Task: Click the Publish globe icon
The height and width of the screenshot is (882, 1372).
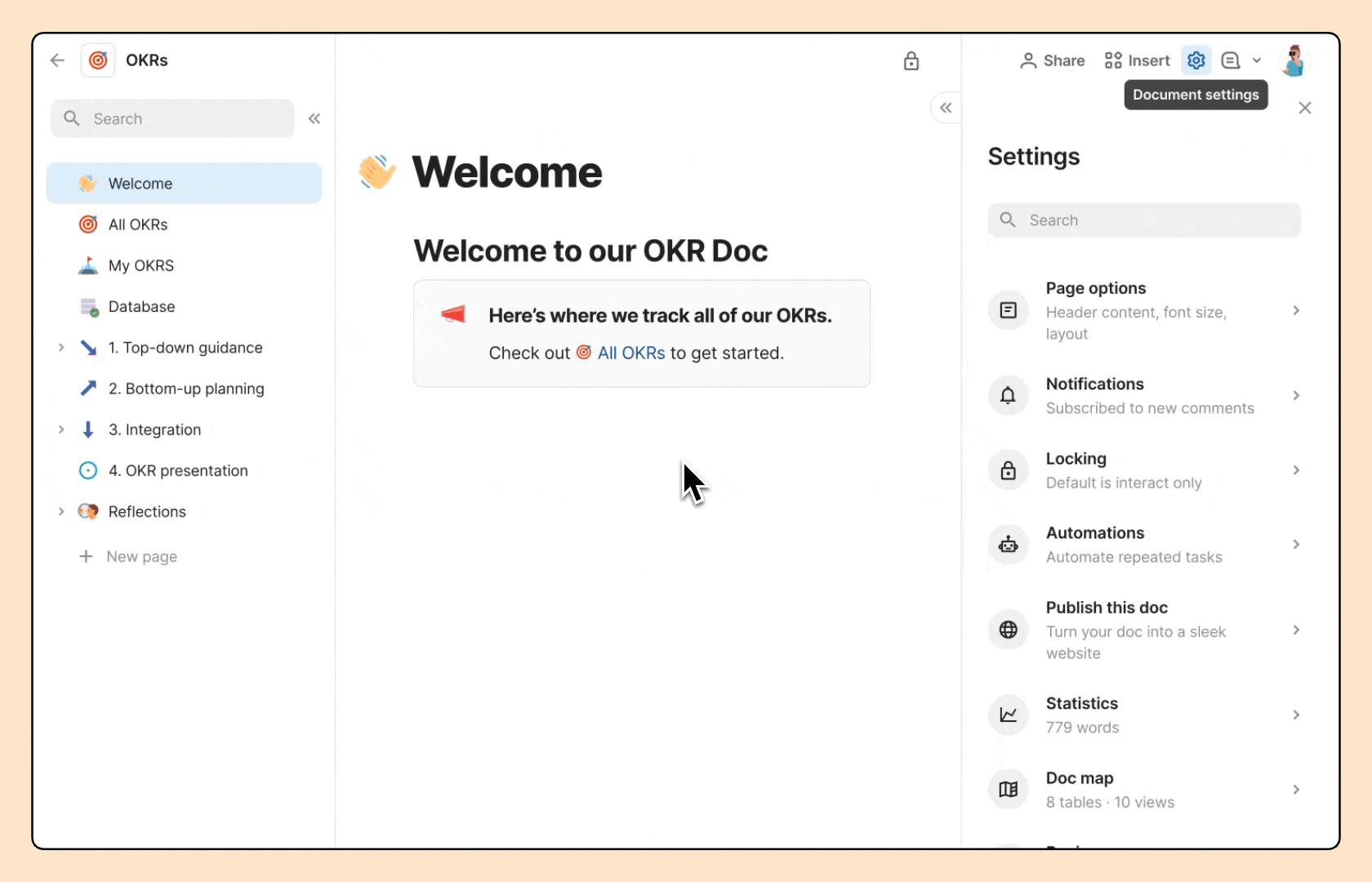Action: 1009,630
